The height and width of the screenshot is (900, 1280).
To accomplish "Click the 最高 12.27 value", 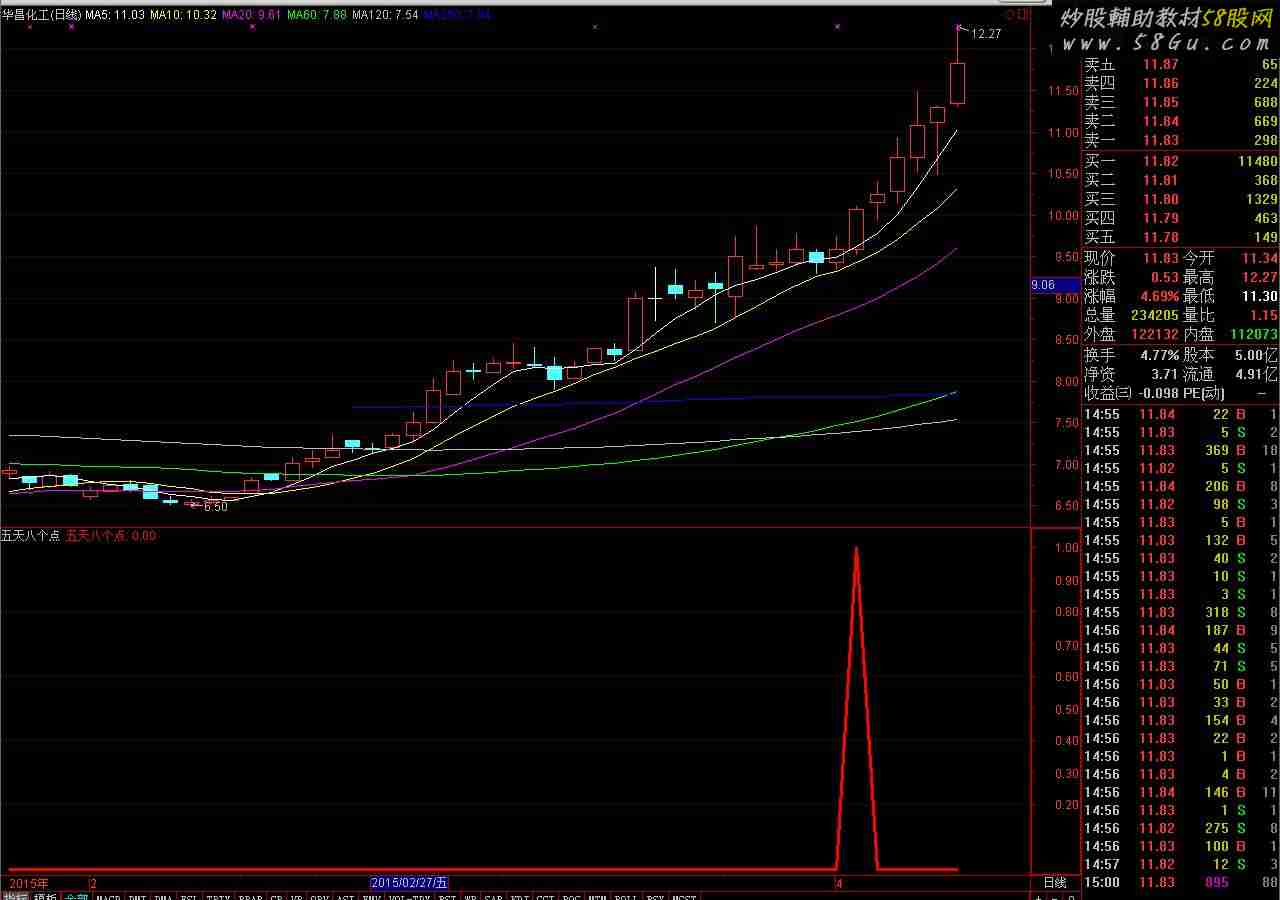I will click(x=1260, y=277).
